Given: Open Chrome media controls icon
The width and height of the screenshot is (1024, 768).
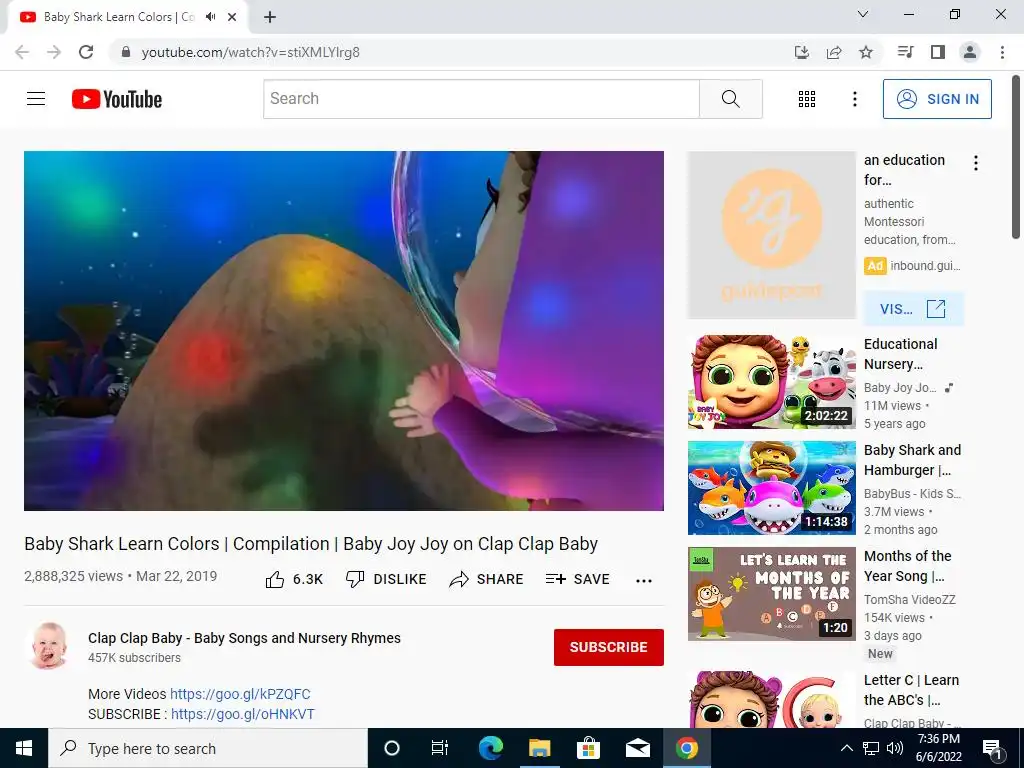Looking at the screenshot, I should [906, 52].
